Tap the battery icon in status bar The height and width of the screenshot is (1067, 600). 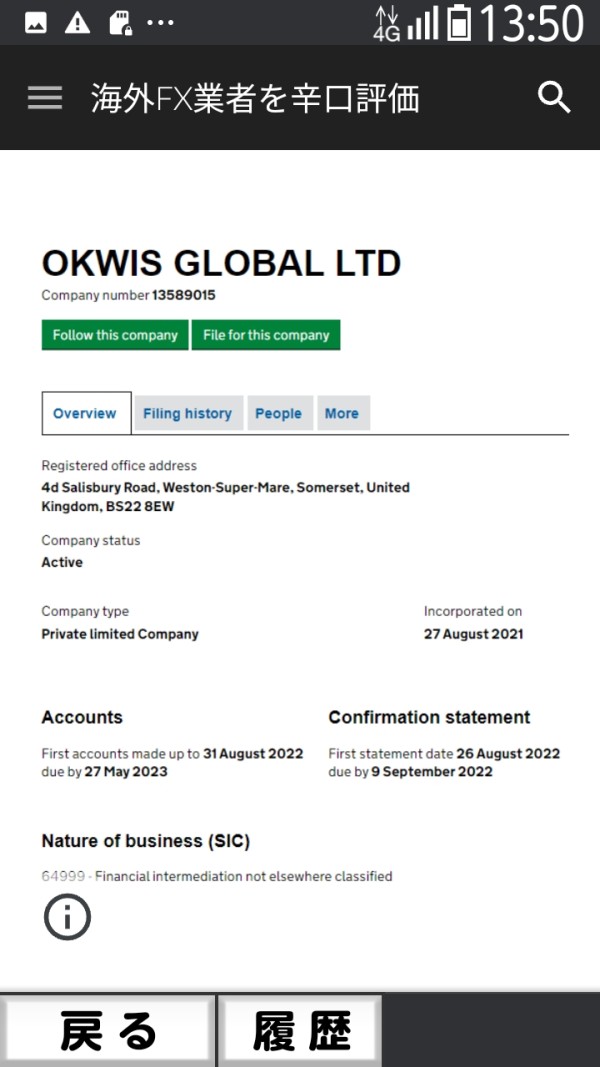tap(459, 22)
